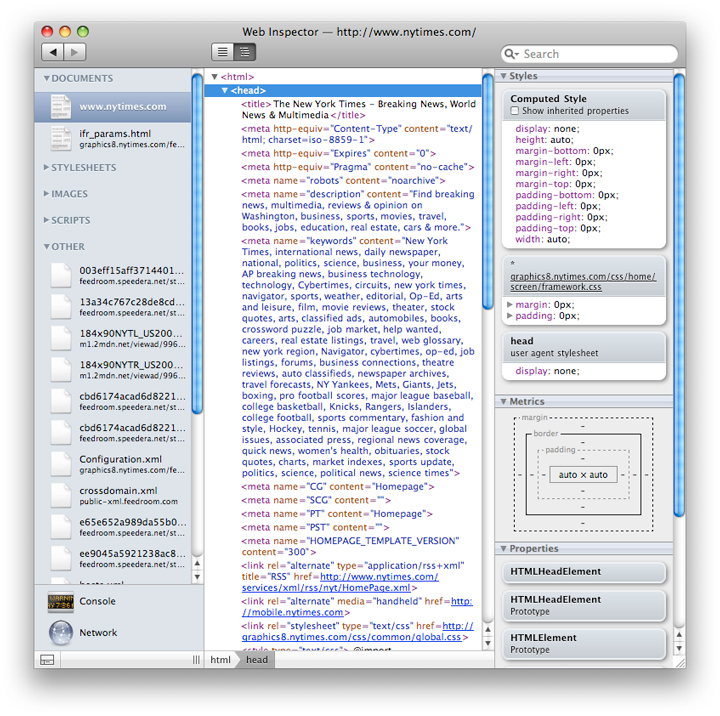Image resolution: width=720 pixels, height=716 pixels.
Task: Collapse the DOCUMENTS section
Action: click(x=46, y=79)
